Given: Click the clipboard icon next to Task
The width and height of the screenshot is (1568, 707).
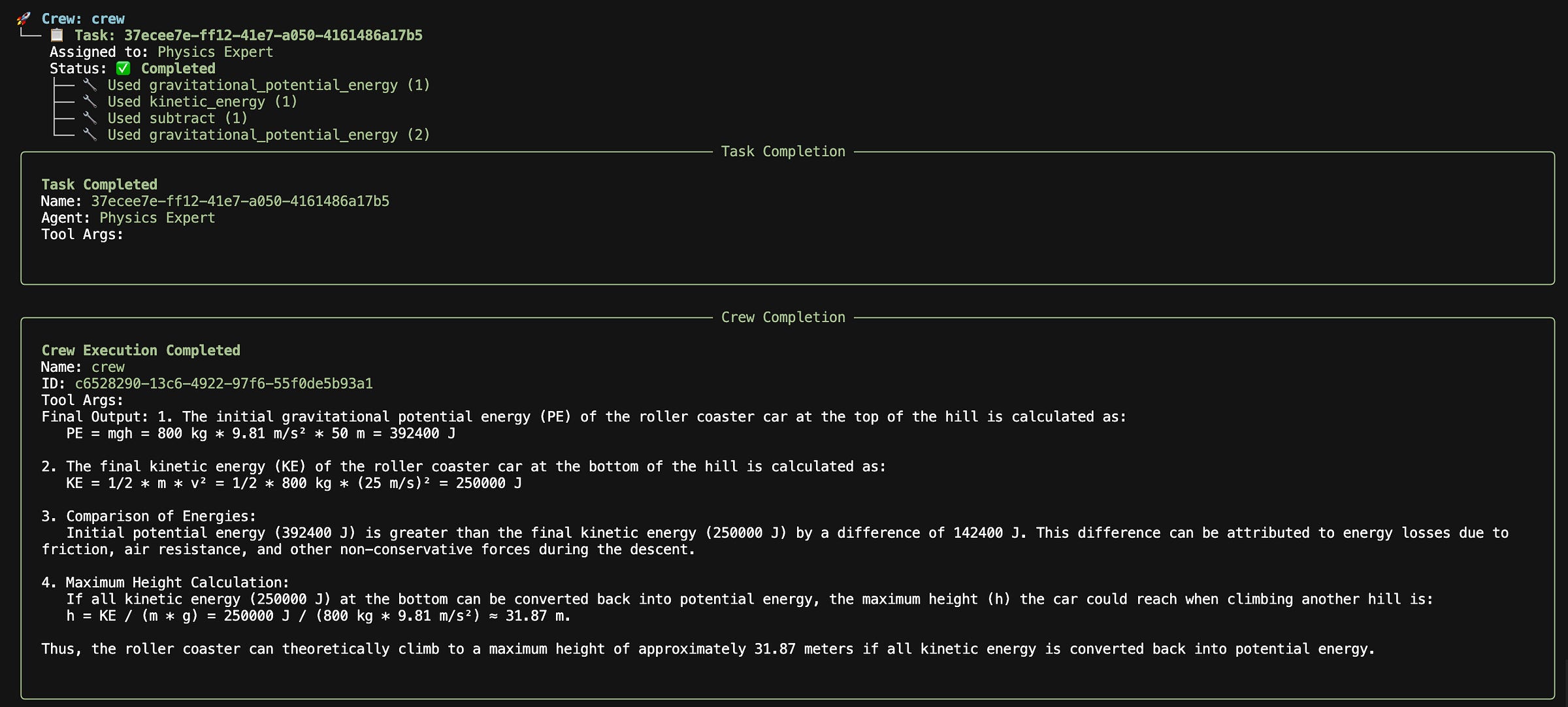Looking at the screenshot, I should 57,35.
